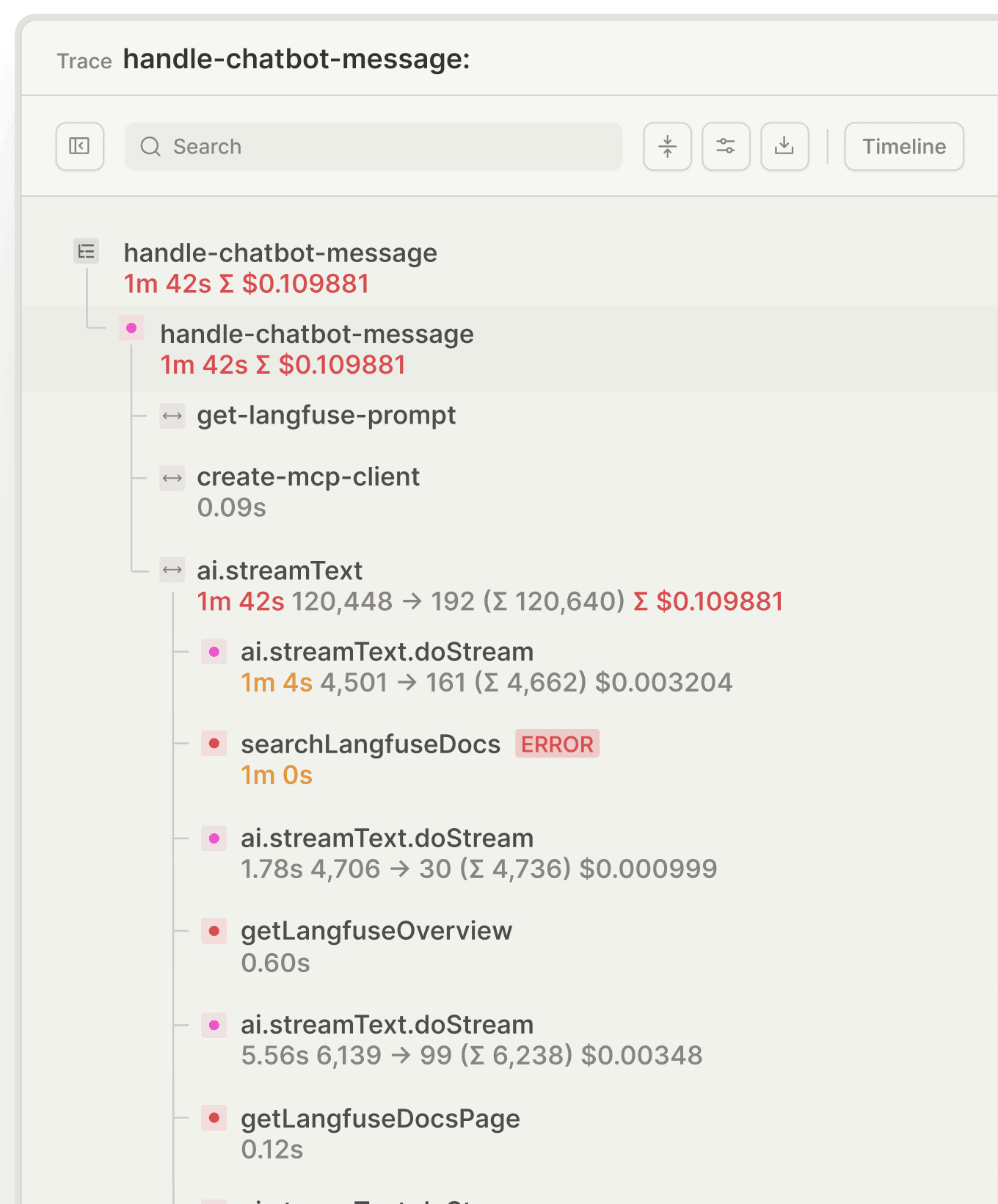Click the 0.60s duration under getLangfuseOverview

click(275, 962)
